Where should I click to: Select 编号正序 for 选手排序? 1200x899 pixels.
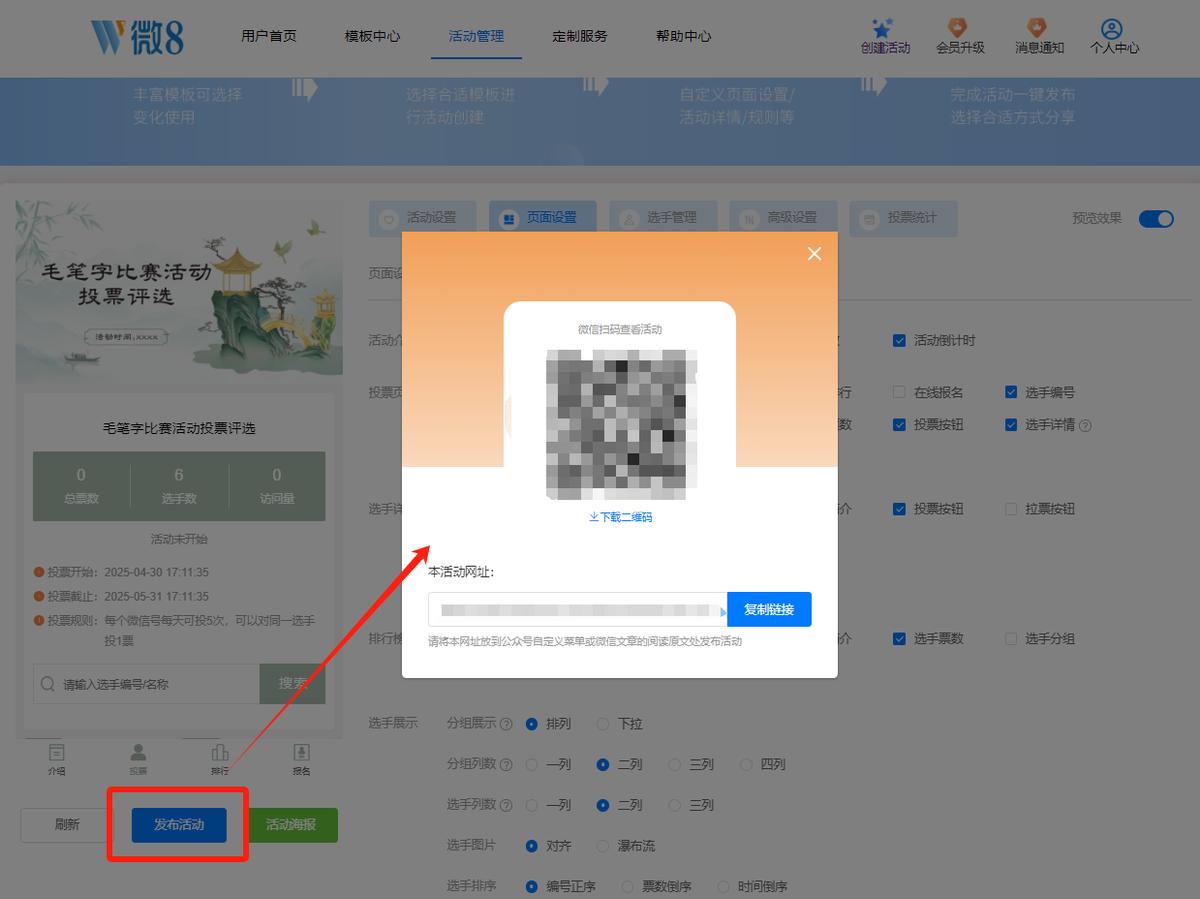(x=532, y=887)
